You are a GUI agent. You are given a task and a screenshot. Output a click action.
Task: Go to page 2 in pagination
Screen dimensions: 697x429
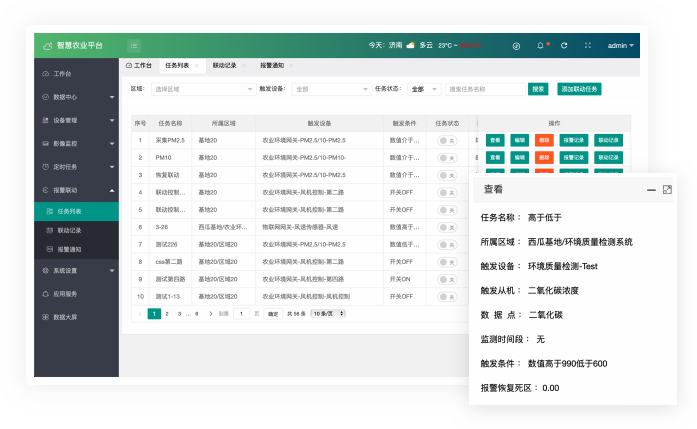click(166, 313)
